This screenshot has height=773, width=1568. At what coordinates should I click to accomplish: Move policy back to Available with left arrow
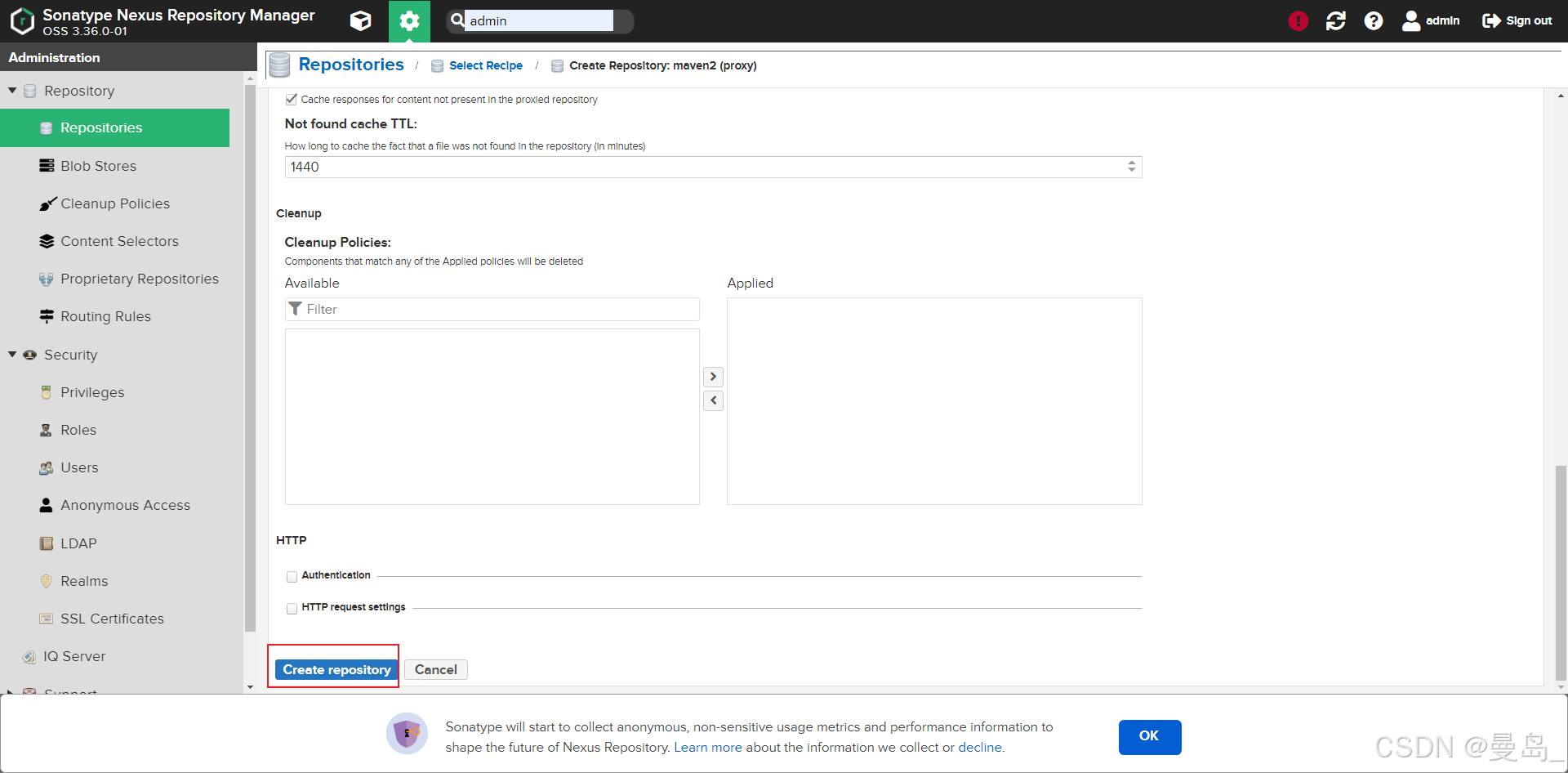[713, 400]
